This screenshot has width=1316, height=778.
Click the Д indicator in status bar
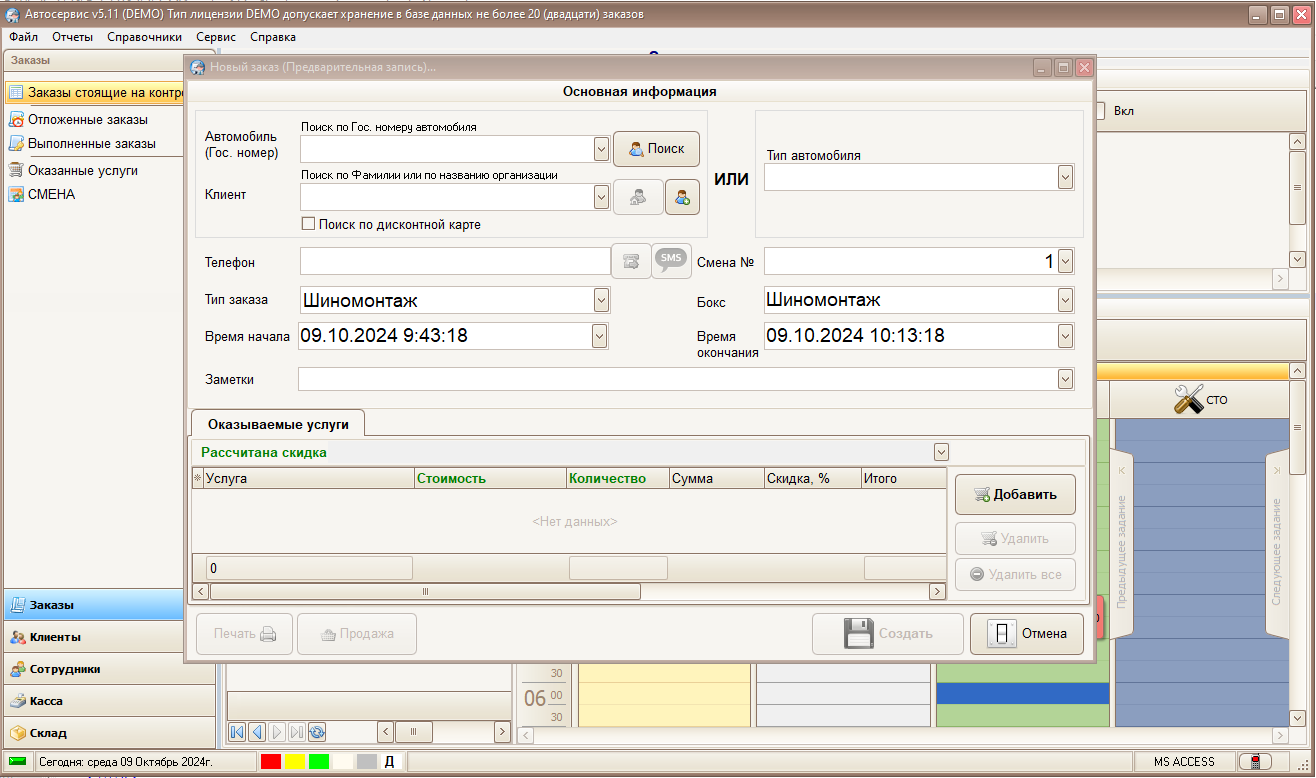(389, 762)
